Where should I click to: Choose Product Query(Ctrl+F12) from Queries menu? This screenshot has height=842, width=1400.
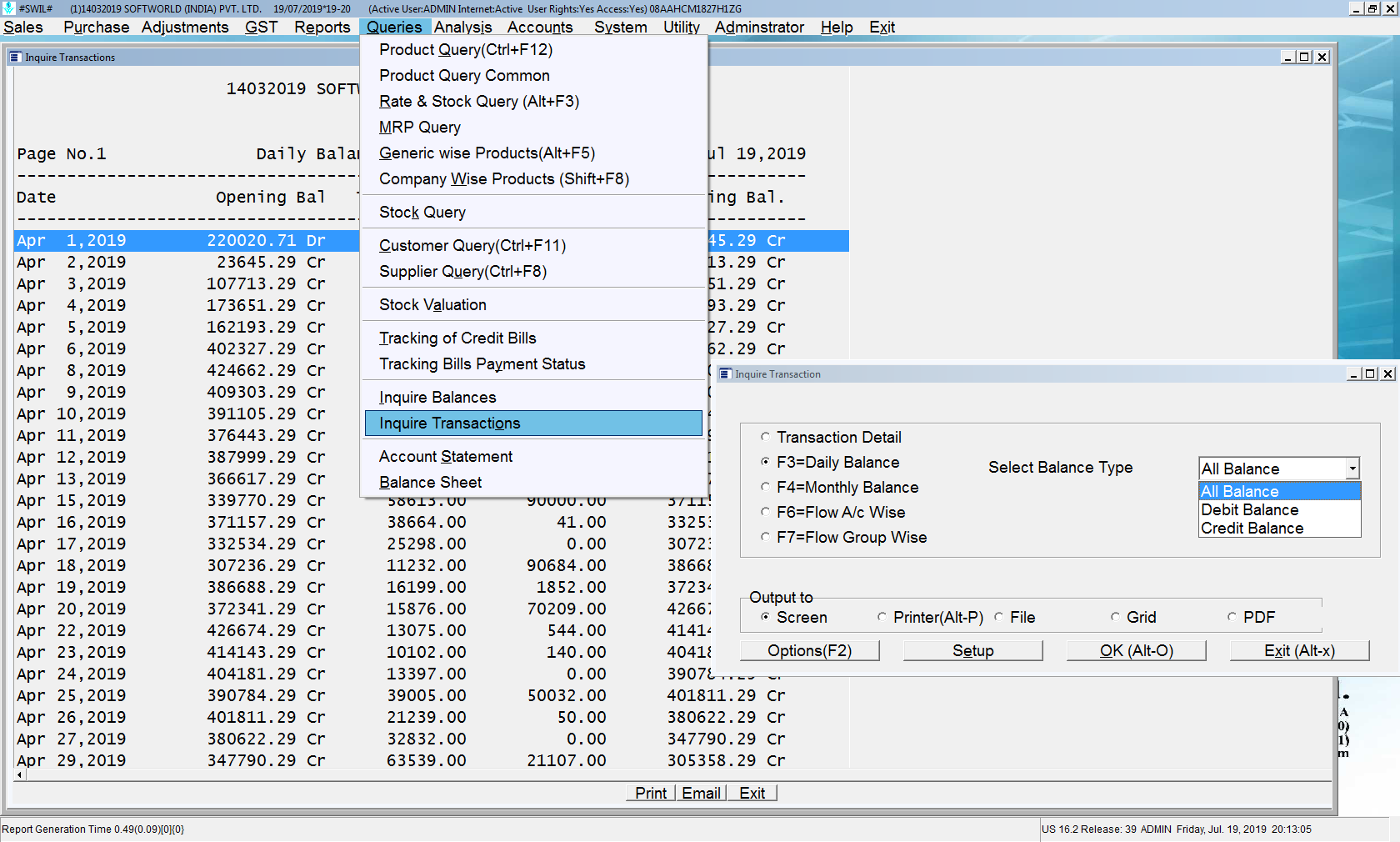[x=533, y=50]
